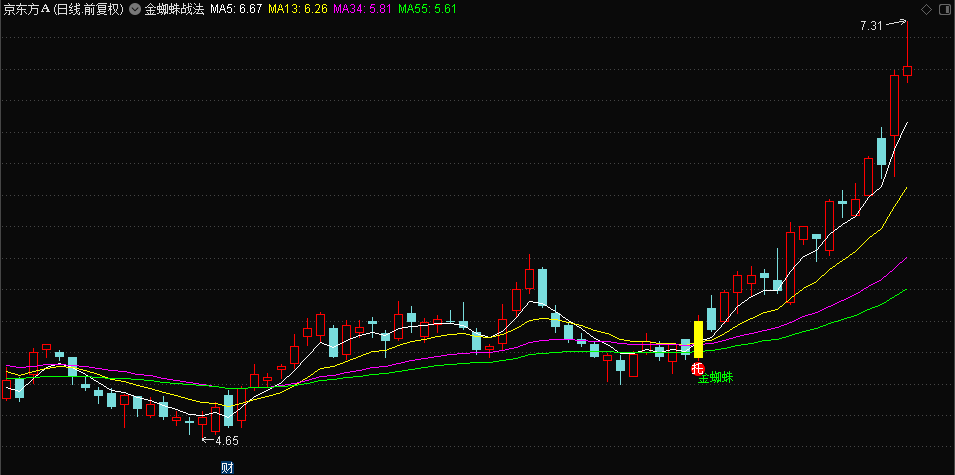Select the yellow highlighted candlestick
The image size is (955, 475).
pyautogui.click(x=699, y=339)
